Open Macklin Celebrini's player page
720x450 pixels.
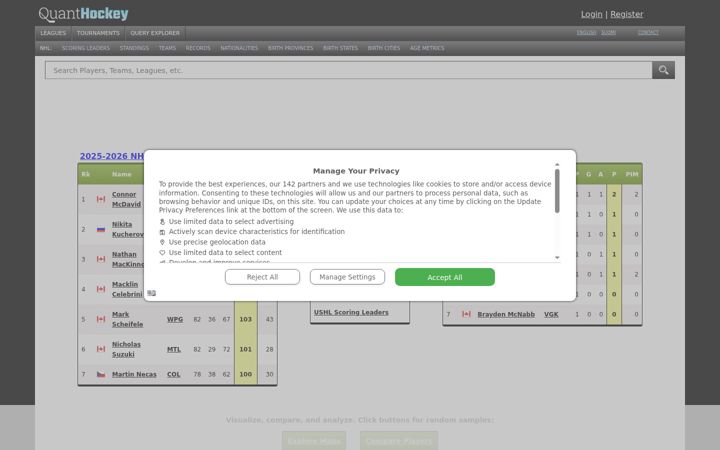(127, 289)
